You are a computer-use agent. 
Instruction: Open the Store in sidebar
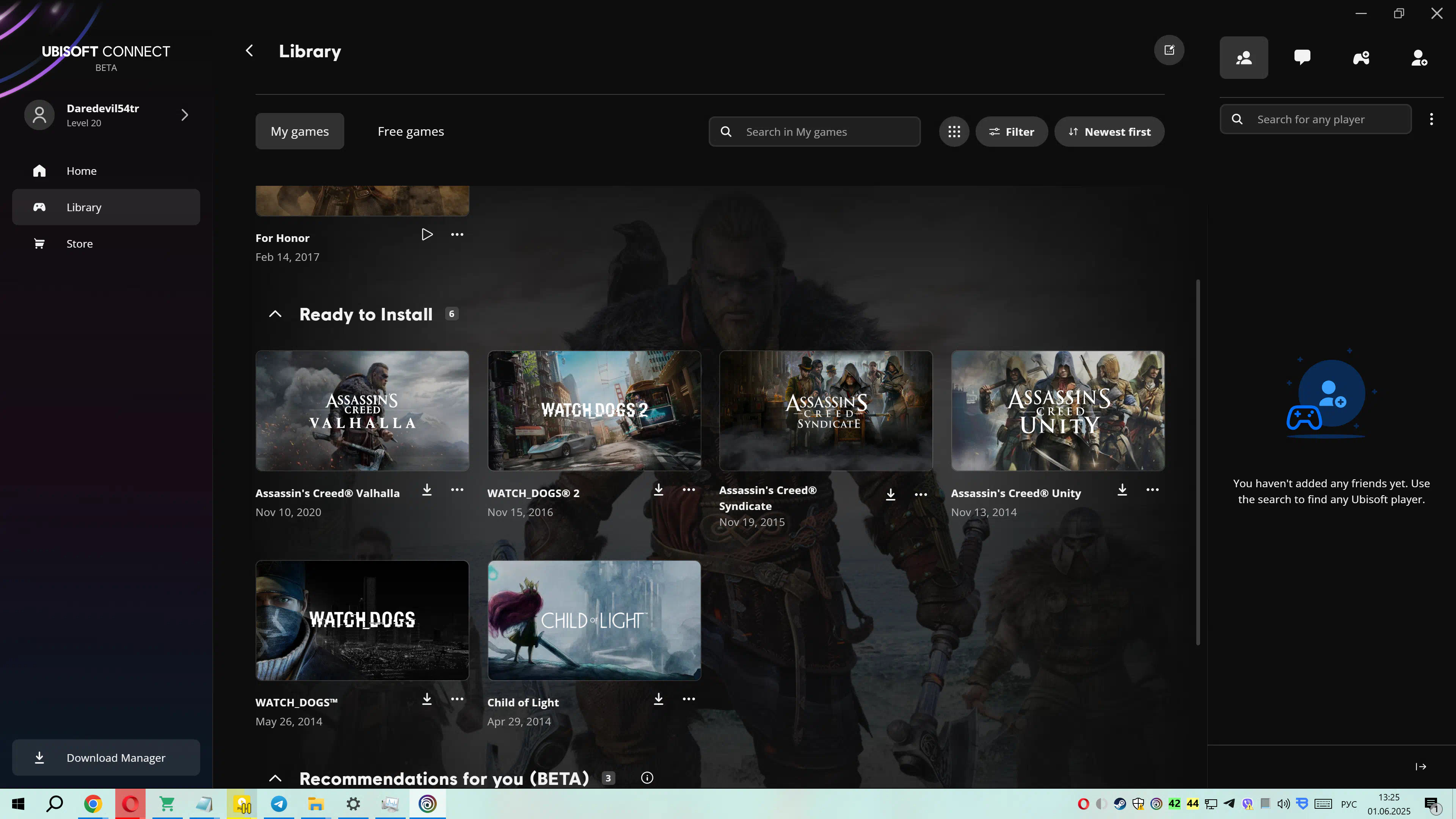[x=106, y=243]
